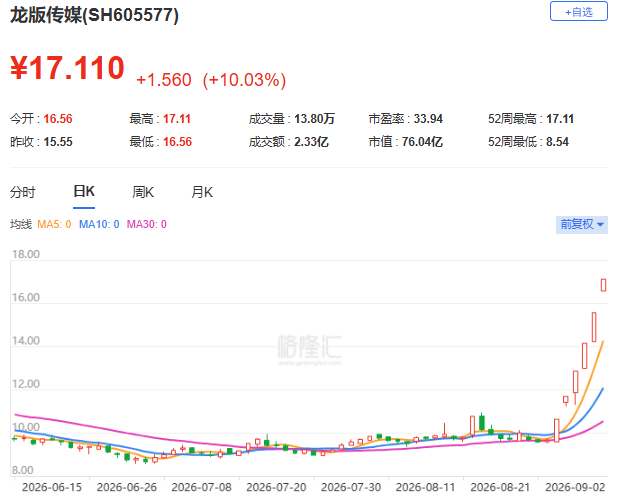Click the dropdown arrow beside 前复权

tap(600, 225)
